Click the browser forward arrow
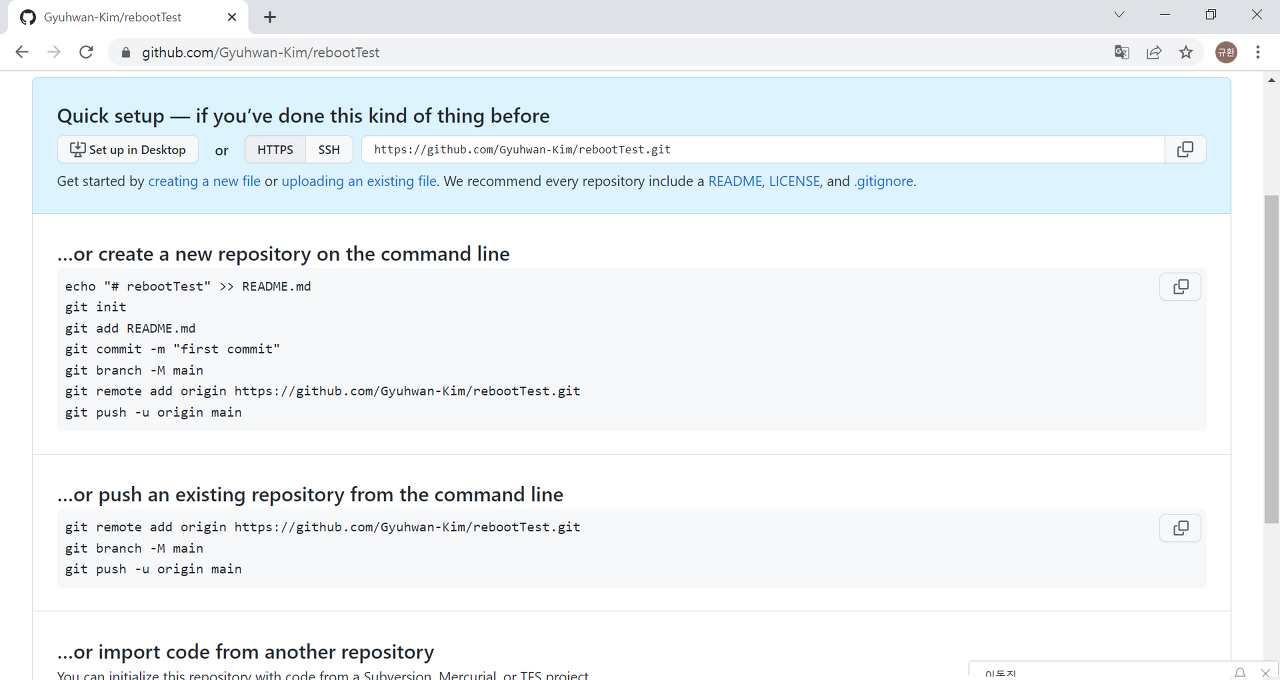The width and height of the screenshot is (1280, 680). pos(54,52)
